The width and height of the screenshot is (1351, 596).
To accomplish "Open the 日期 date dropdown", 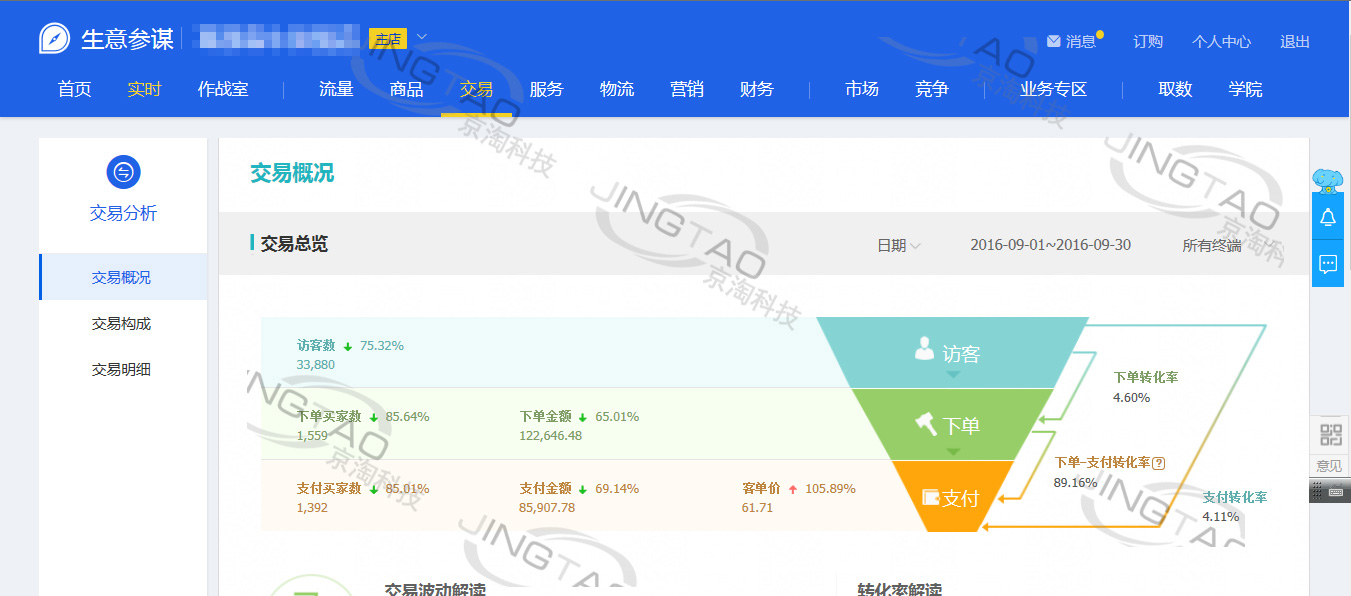I will [x=898, y=245].
